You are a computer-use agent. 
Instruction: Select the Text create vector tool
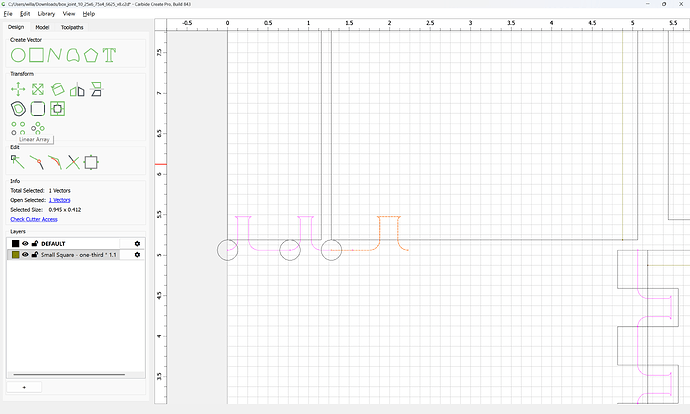(109, 55)
